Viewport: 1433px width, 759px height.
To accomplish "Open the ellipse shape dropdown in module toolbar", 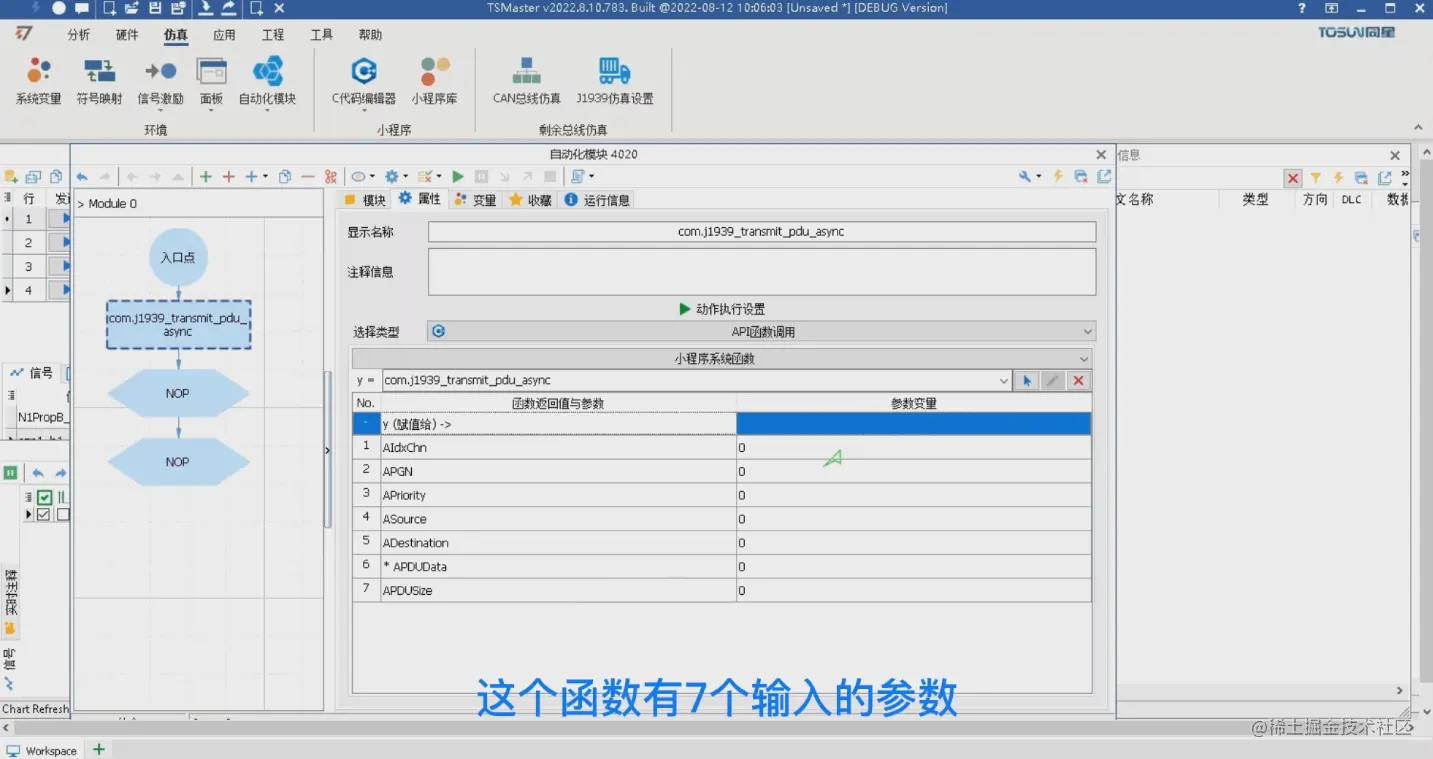I will [362, 176].
